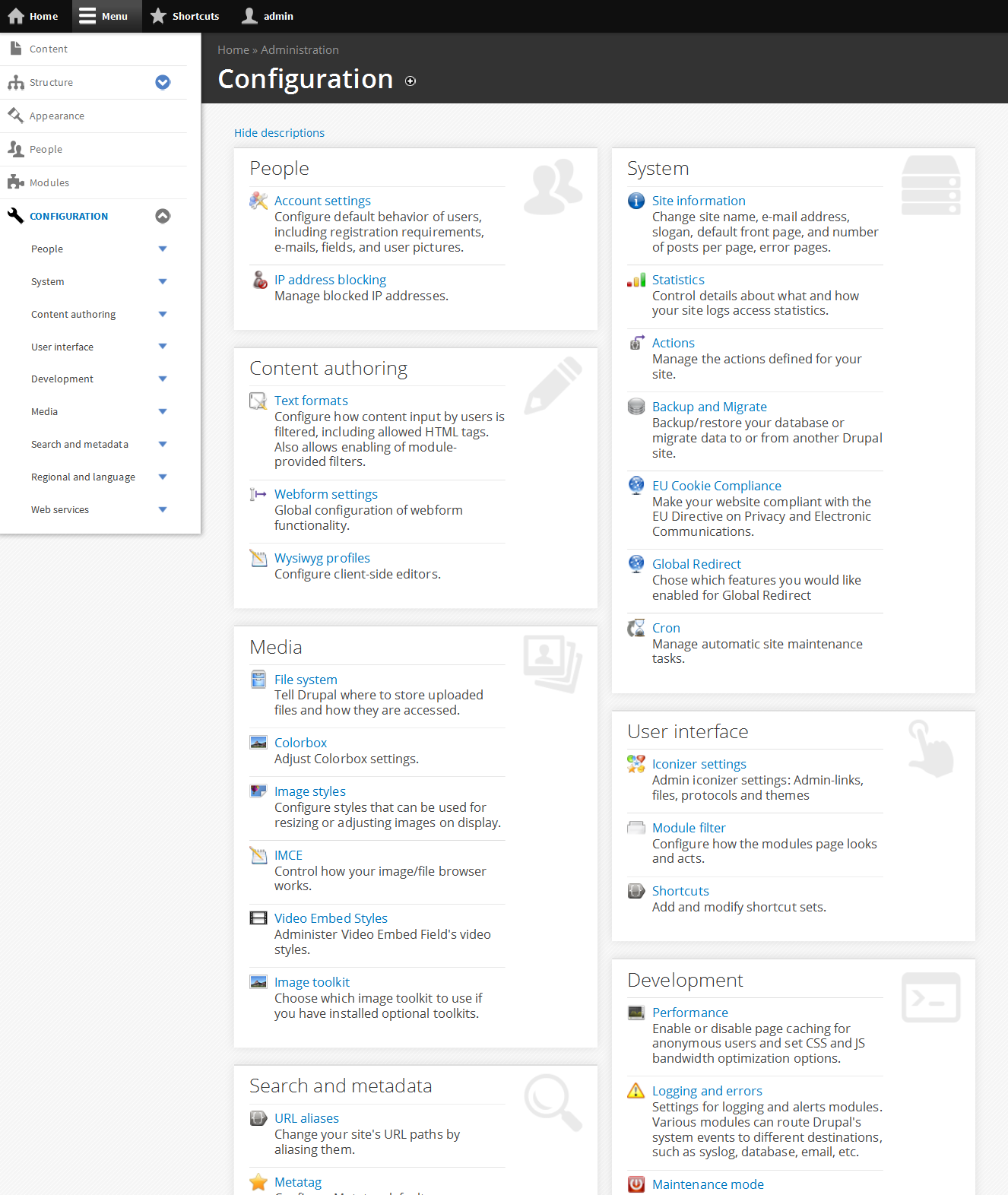Open the Maintenance mode link
The height and width of the screenshot is (1195, 1008).
click(x=708, y=1184)
